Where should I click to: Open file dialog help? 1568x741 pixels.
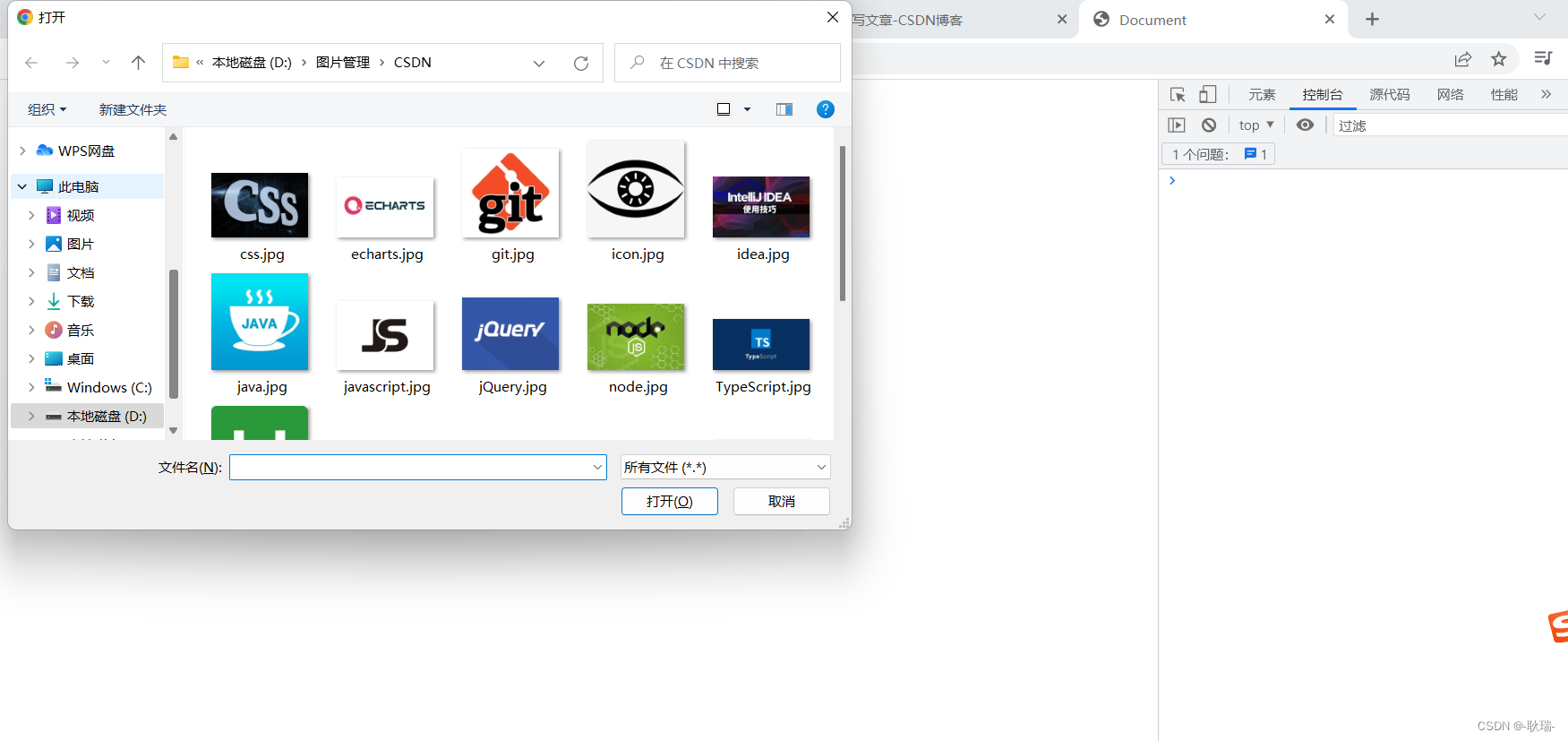pyautogui.click(x=826, y=109)
